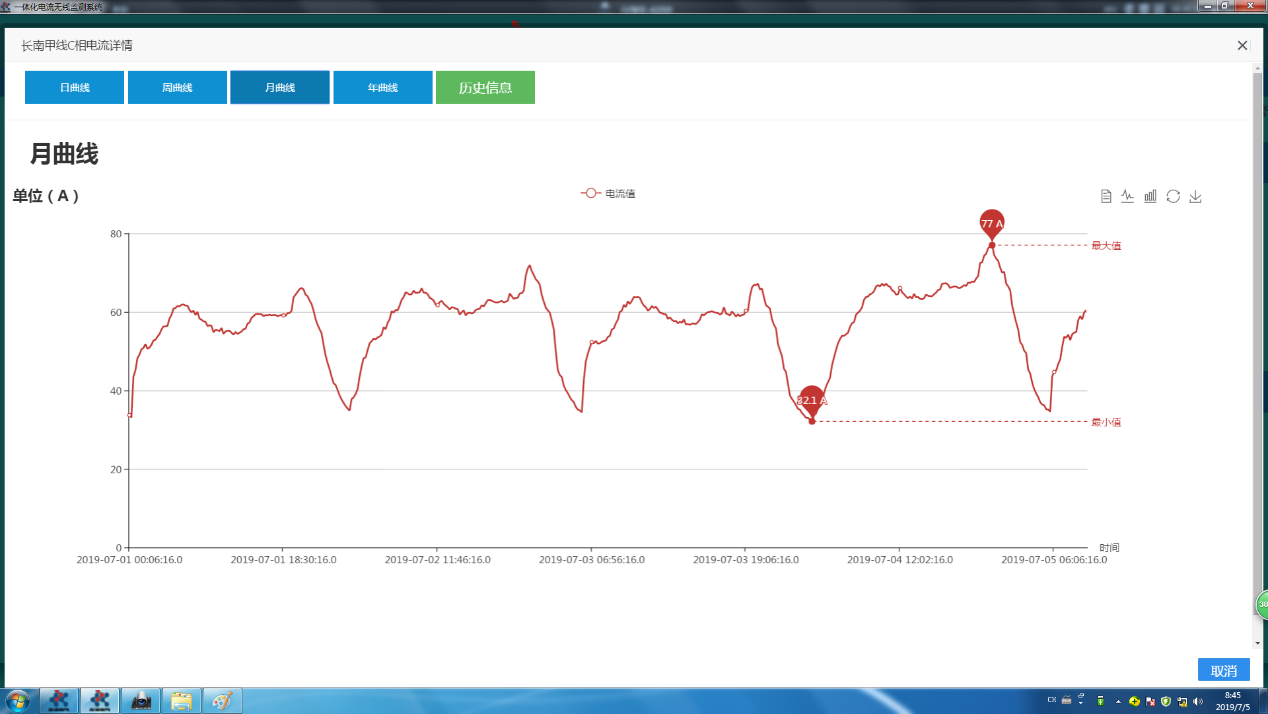Show hidden system tray icons arrow

[1118, 700]
